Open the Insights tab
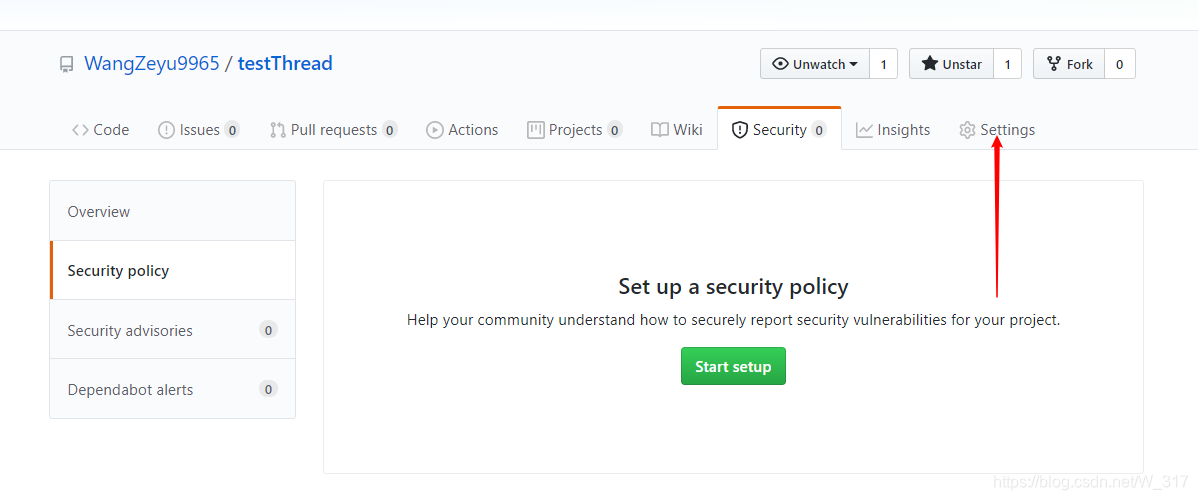This screenshot has height=500, width=1198. pyautogui.click(x=892, y=130)
